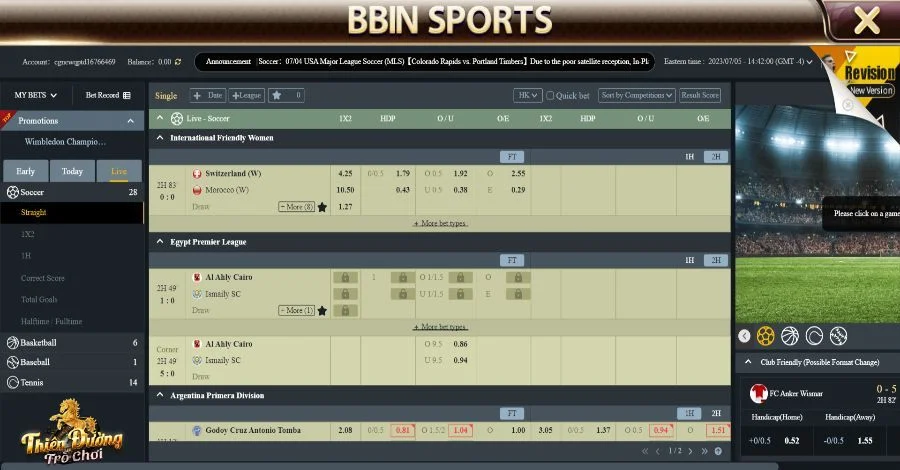Click over 9.5 corner odds 0.86
Viewport: 900px width, 470px height.
point(460,344)
